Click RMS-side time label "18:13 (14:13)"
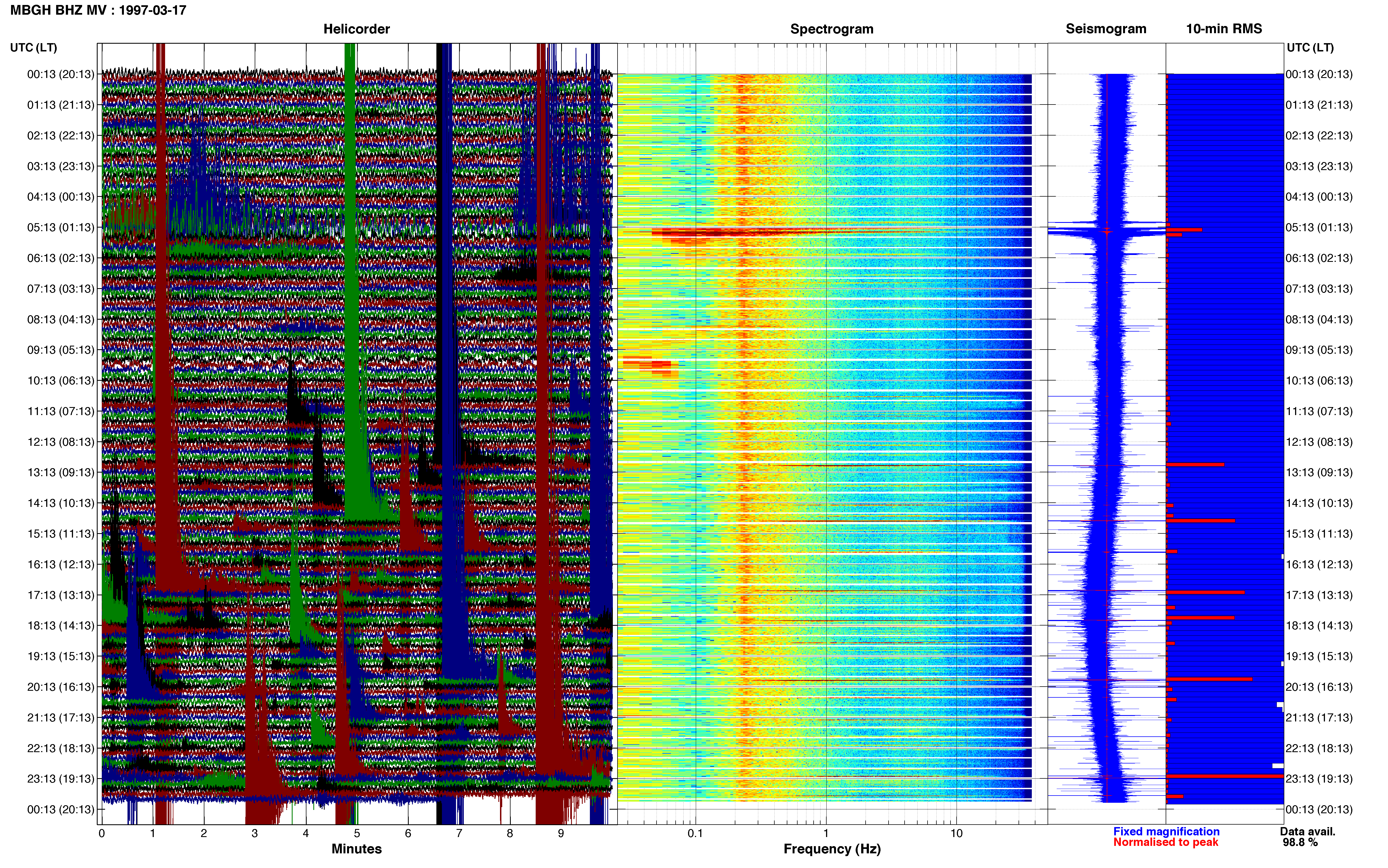 [1319, 626]
